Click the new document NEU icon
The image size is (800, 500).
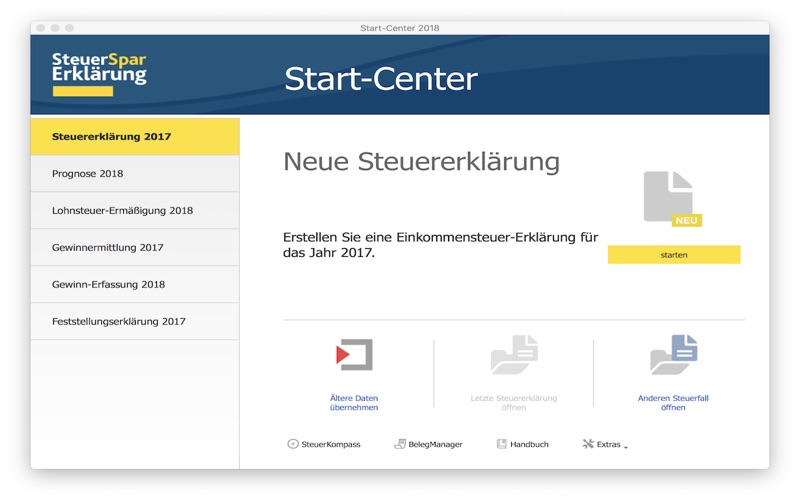point(672,199)
